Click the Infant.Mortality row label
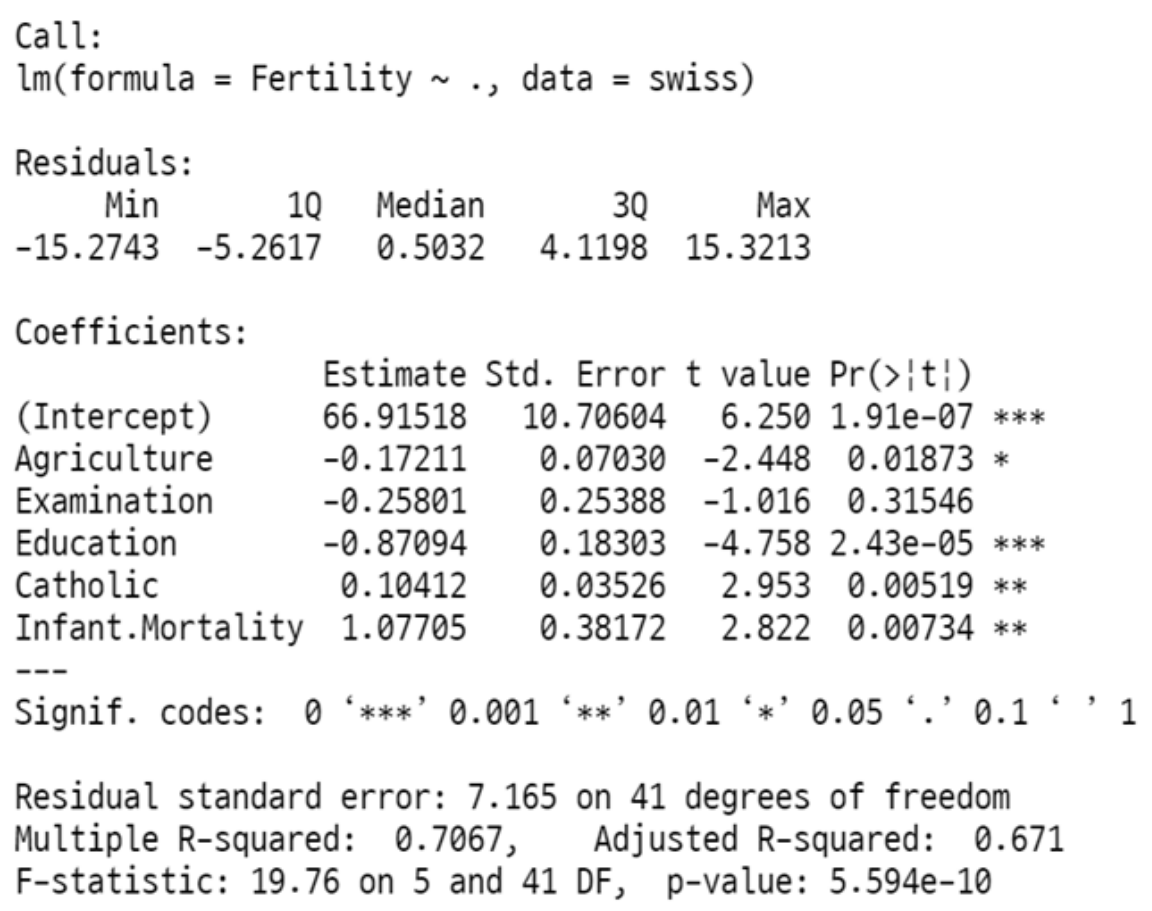 [x=159, y=628]
